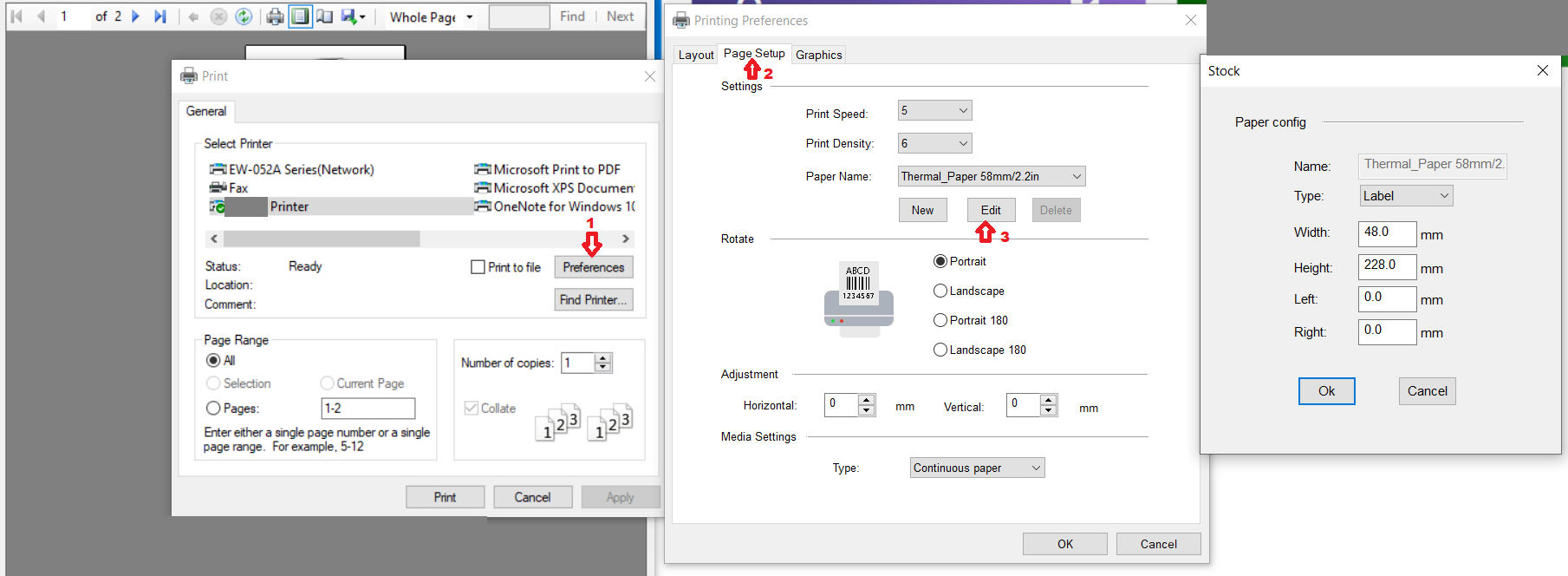Open Print Density dropdown
Screen dimensions: 1568x576
coord(934,143)
